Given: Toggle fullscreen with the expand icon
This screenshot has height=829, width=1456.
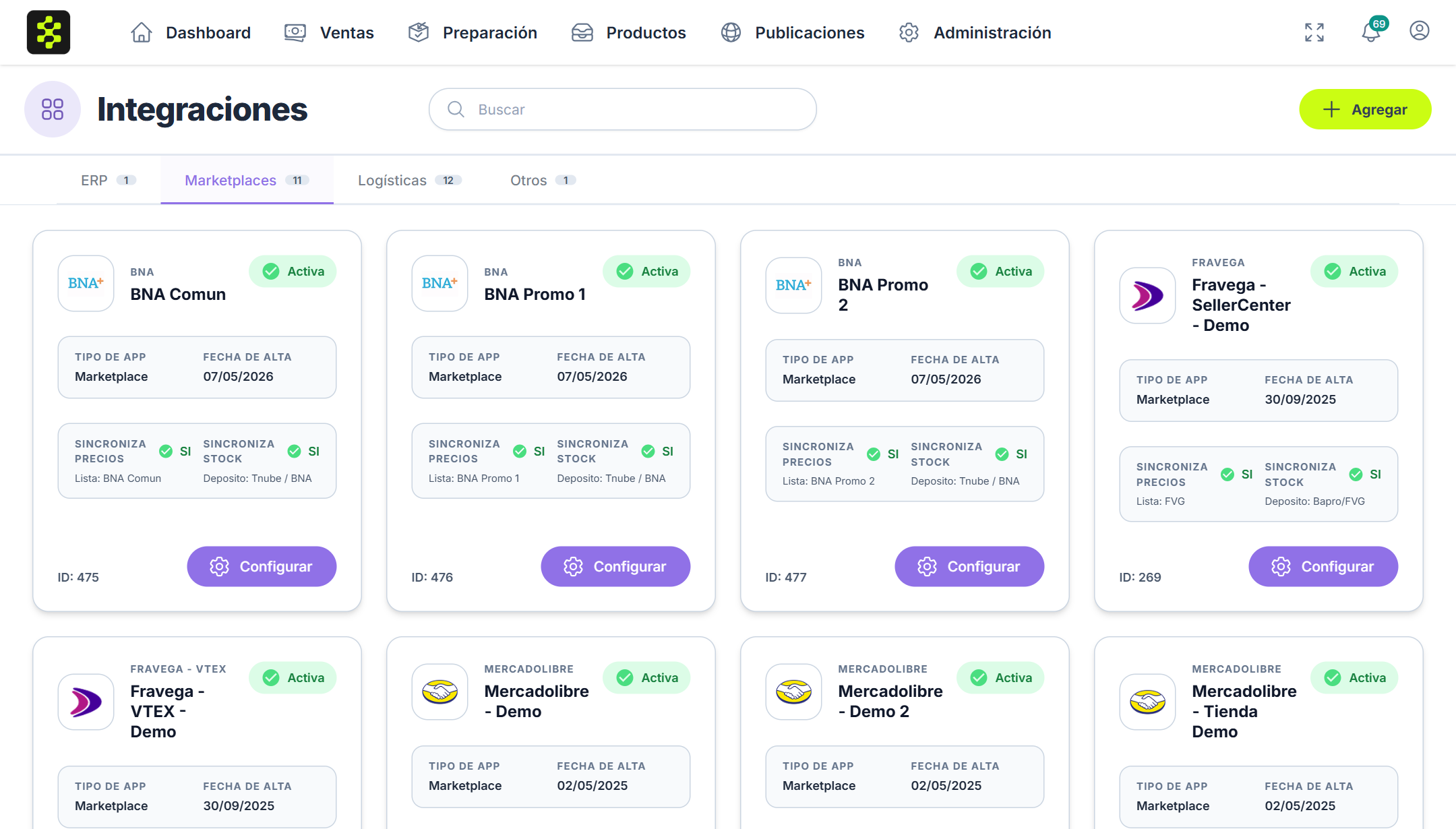Looking at the screenshot, I should point(1314,32).
